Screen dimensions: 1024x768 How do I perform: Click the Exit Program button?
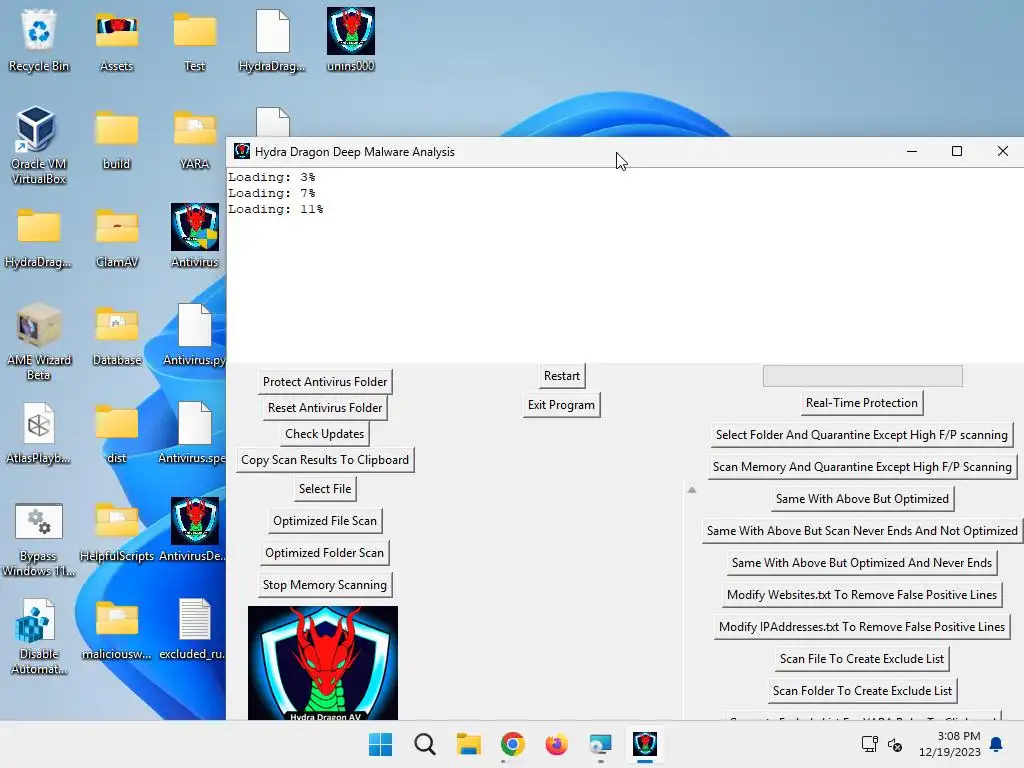click(562, 405)
